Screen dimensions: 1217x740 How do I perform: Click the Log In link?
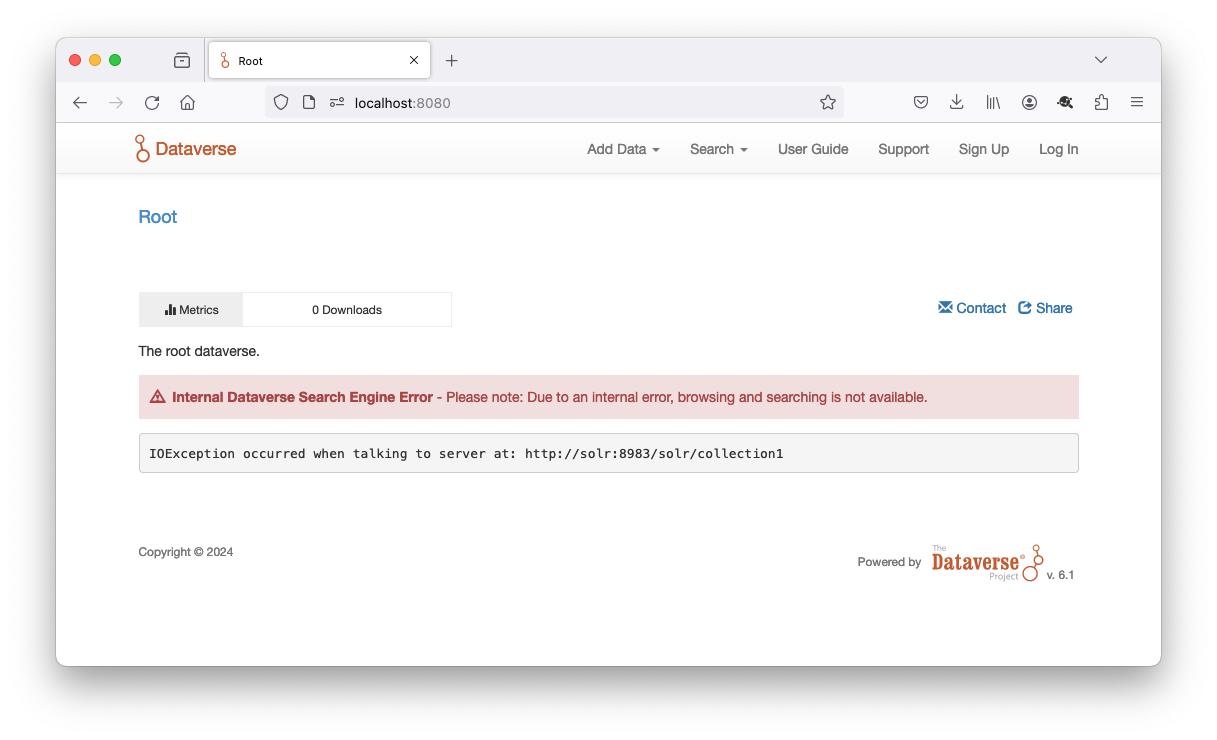[x=1058, y=149]
